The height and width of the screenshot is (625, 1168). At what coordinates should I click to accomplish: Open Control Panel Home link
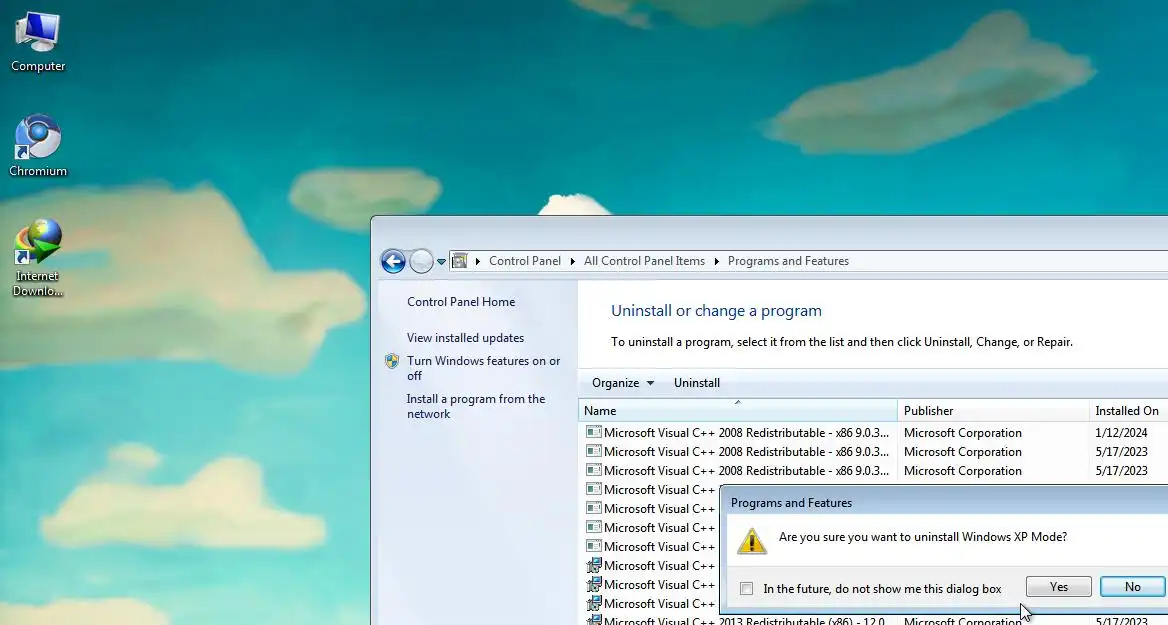point(461,302)
